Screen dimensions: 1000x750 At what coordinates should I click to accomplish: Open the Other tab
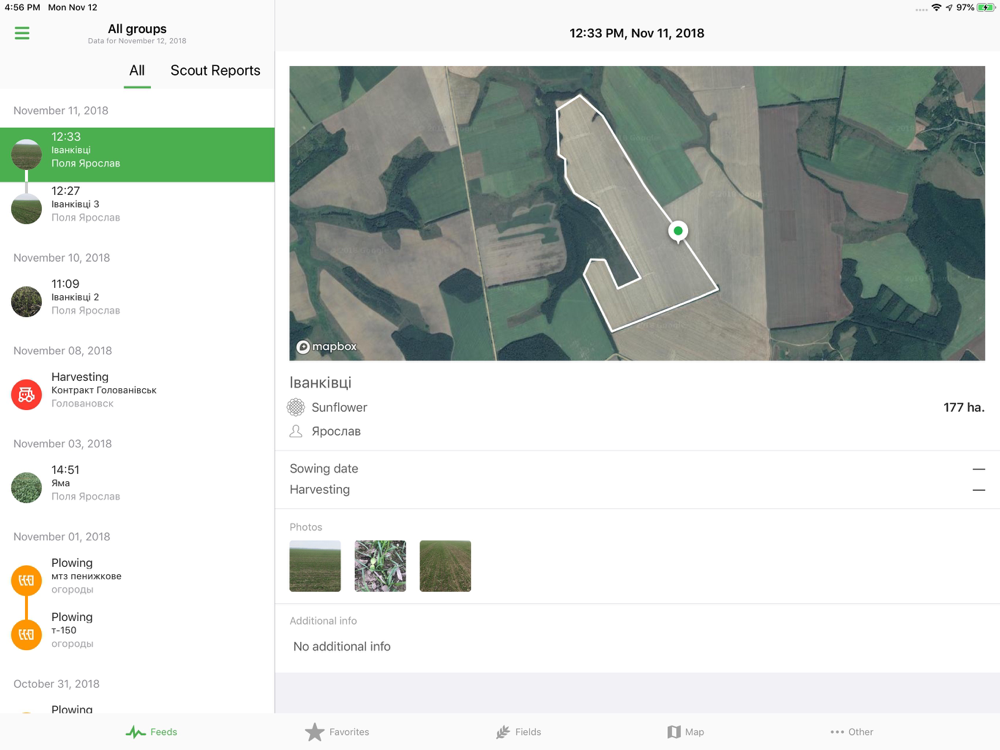pos(852,732)
